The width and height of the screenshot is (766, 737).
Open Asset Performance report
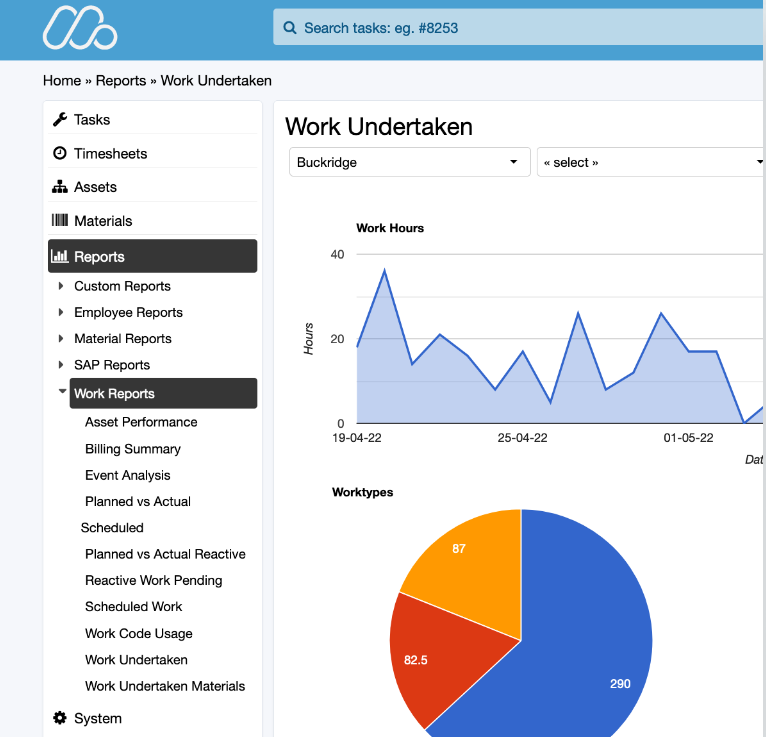point(141,422)
